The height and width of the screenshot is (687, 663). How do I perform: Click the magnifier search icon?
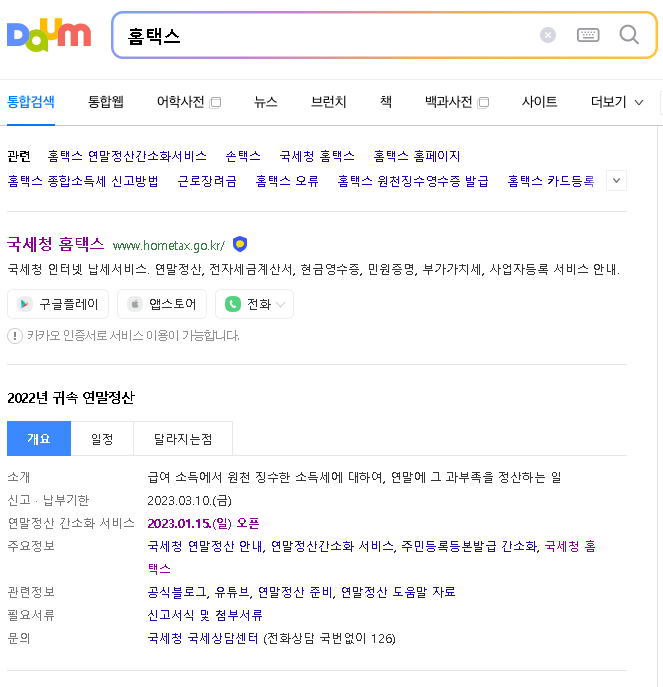629,35
